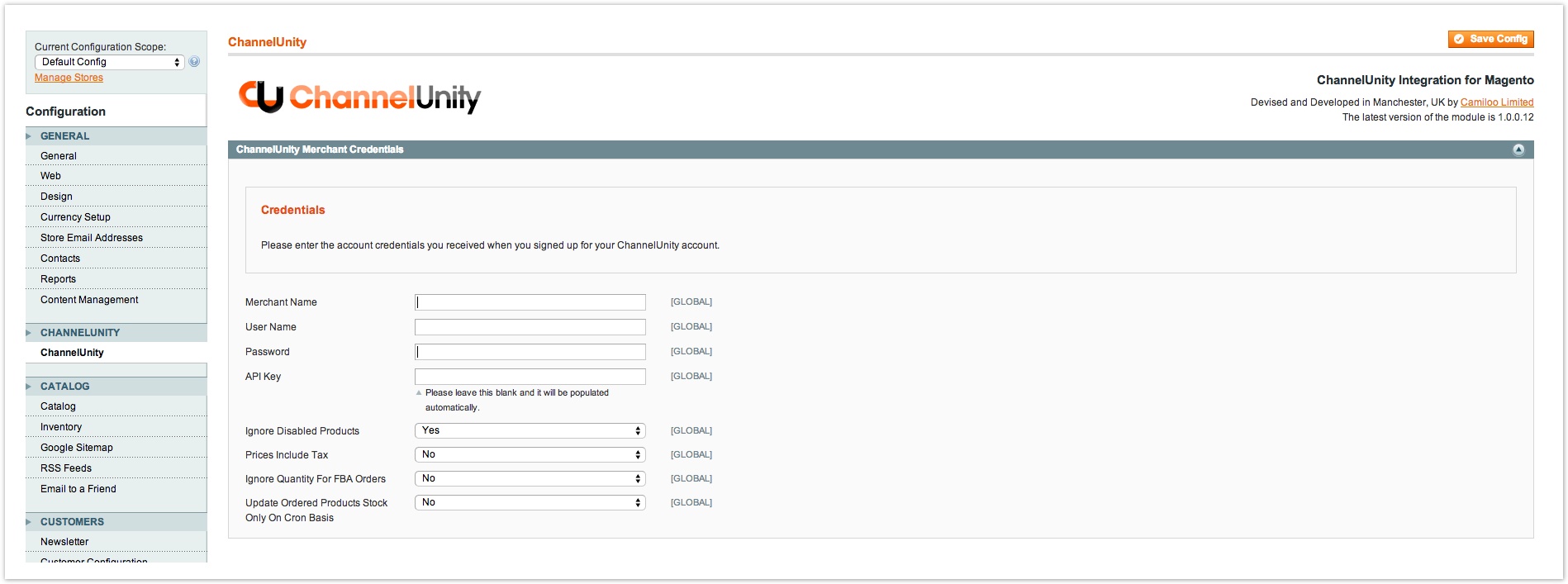Go to Currency Setup configuration
This screenshot has width=1568, height=584.
75,217
